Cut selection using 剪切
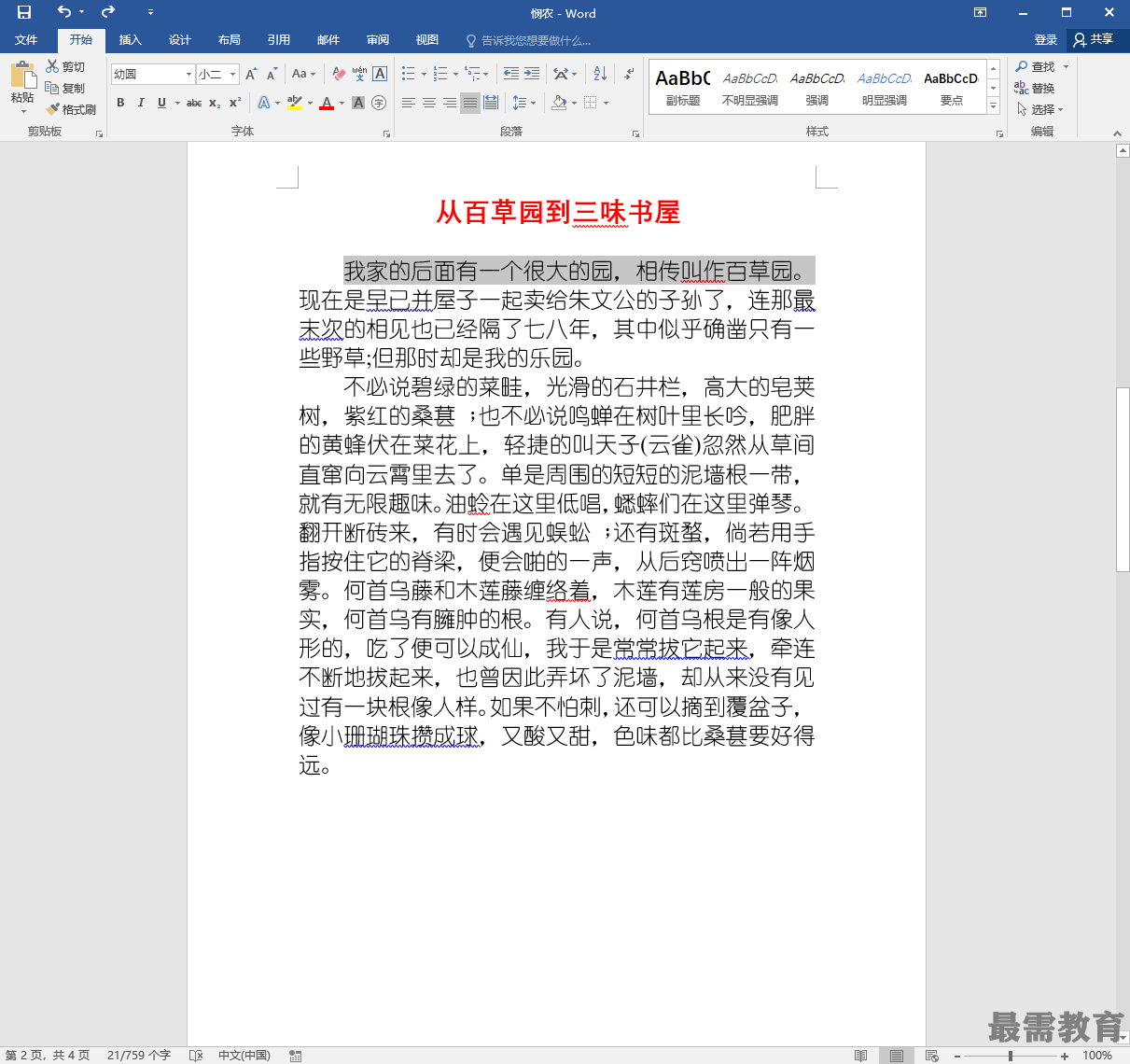This screenshot has height=1064, width=1130. click(65, 66)
